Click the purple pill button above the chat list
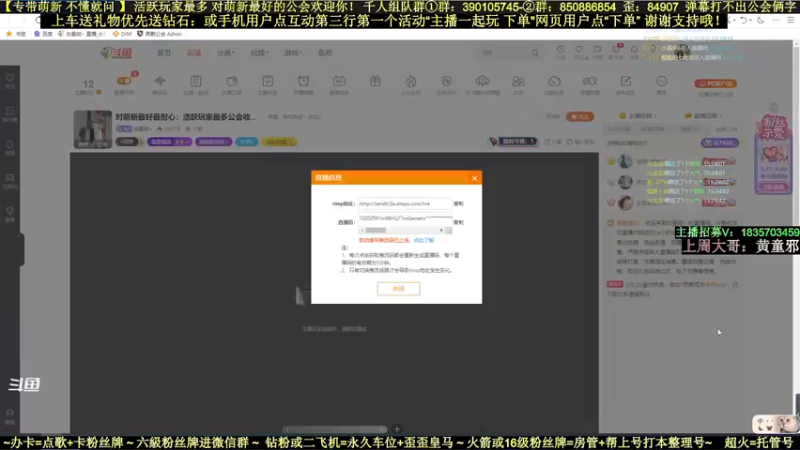800x450 pixels. pos(719,143)
